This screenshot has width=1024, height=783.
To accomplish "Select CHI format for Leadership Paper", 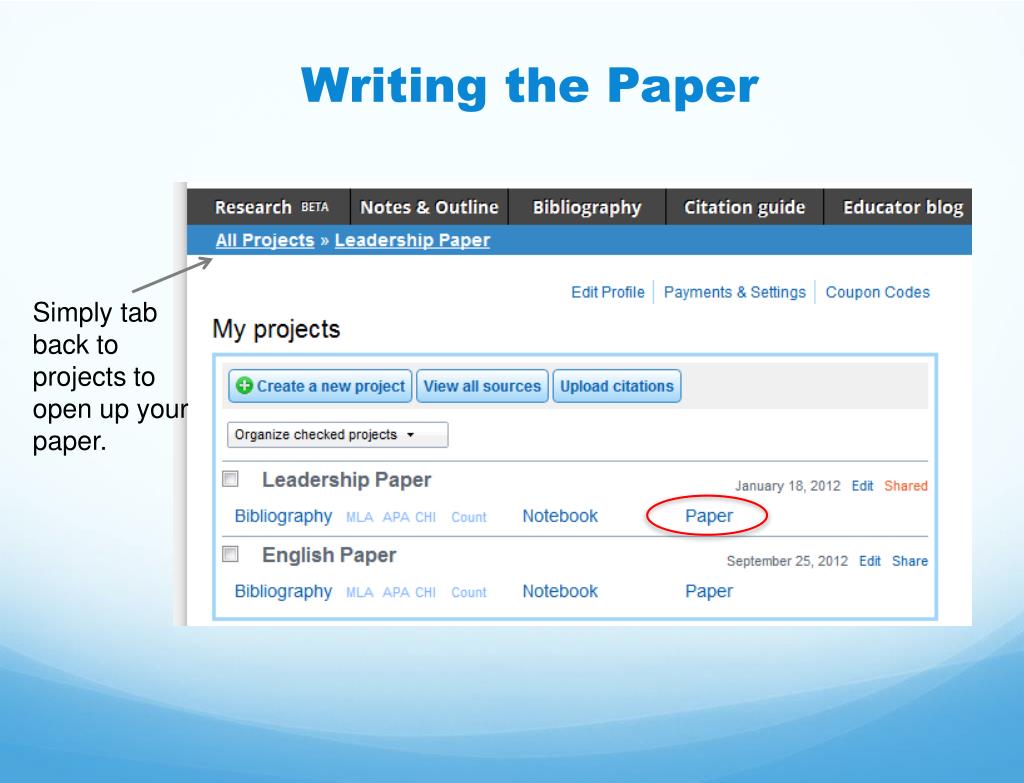I will (425, 517).
